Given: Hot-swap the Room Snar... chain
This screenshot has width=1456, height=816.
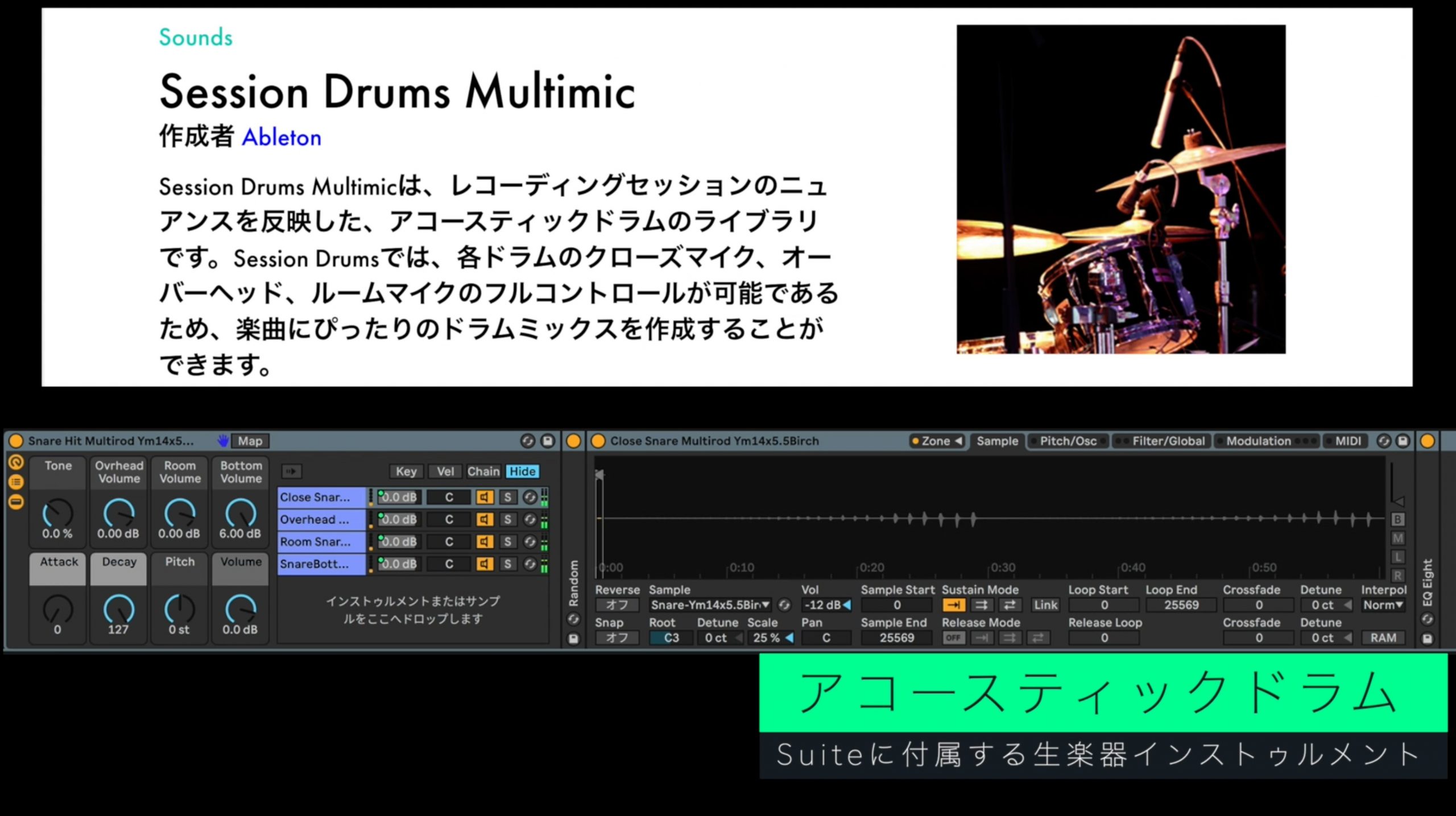Looking at the screenshot, I should coord(530,542).
